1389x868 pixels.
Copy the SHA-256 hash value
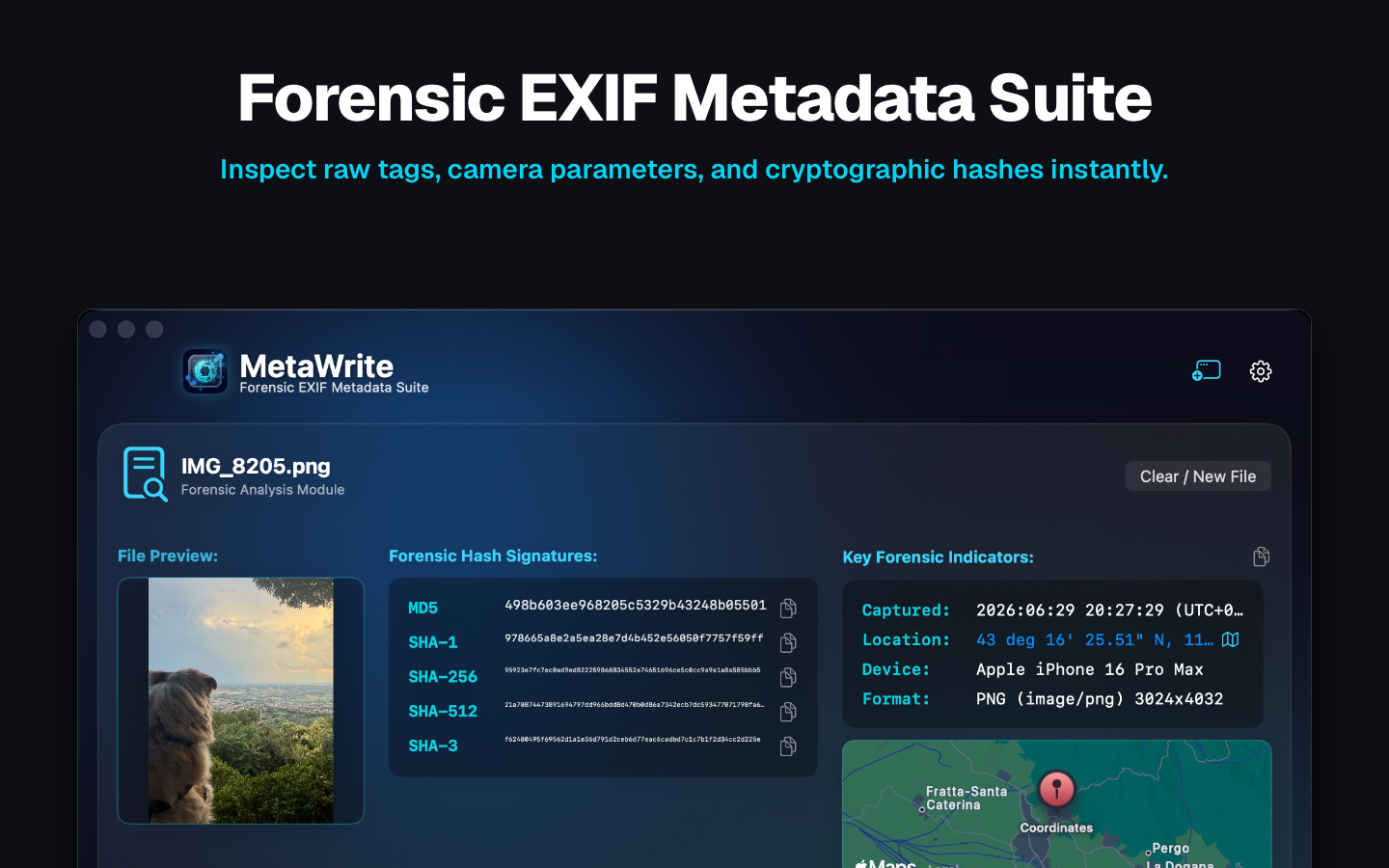(x=788, y=677)
